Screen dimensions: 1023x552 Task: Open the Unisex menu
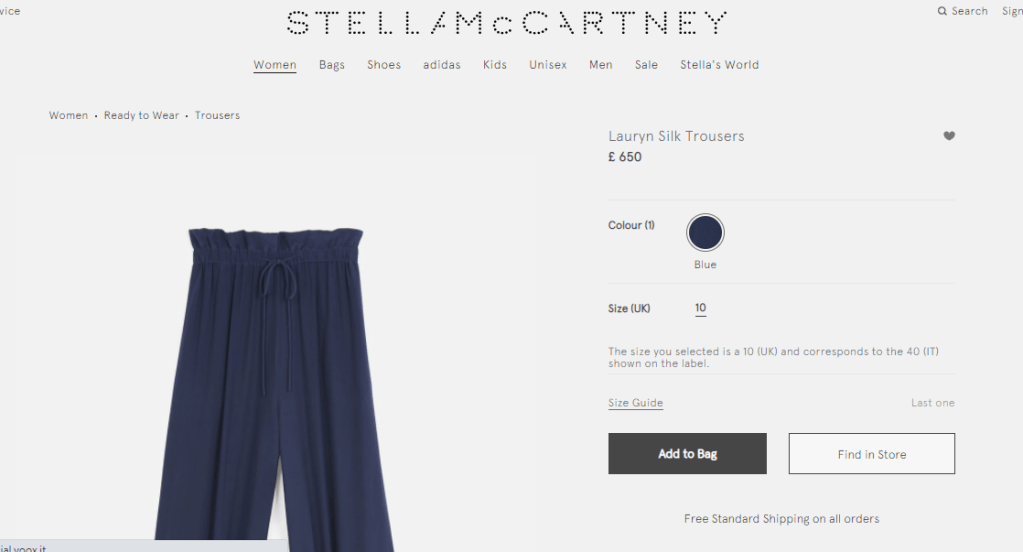[548, 65]
